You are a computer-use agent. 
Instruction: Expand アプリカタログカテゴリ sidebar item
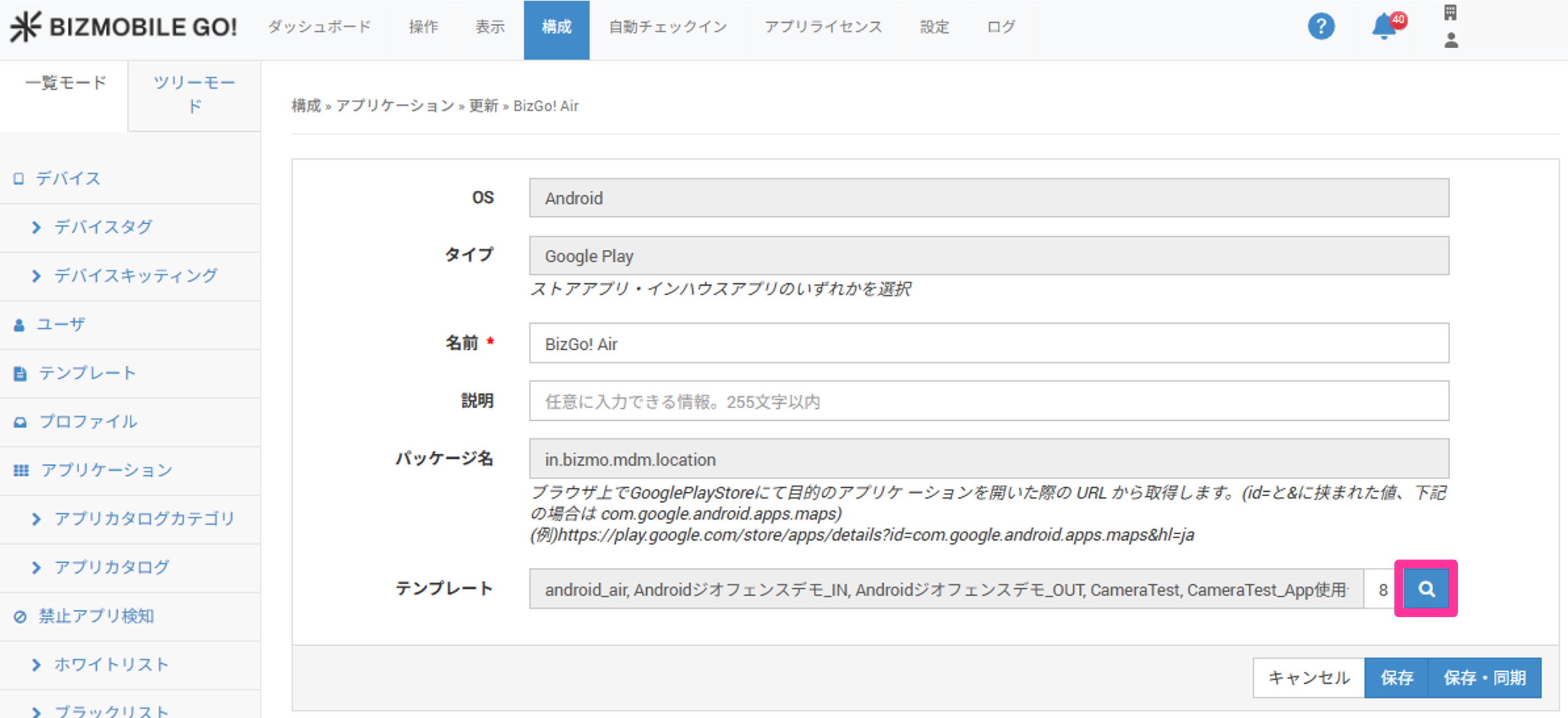click(144, 518)
